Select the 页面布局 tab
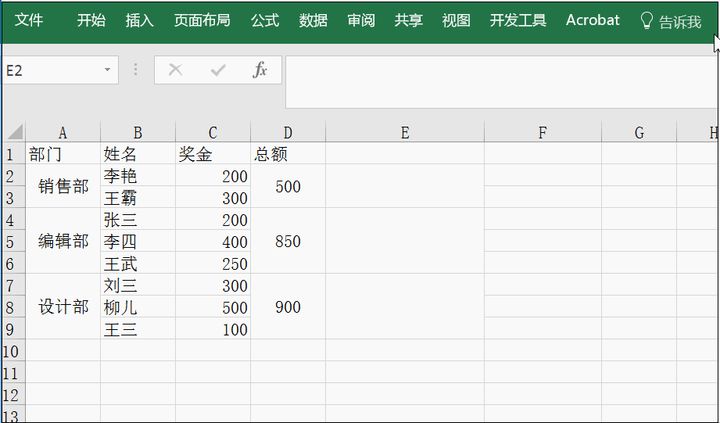Image resolution: width=720 pixels, height=423 pixels. (202, 20)
